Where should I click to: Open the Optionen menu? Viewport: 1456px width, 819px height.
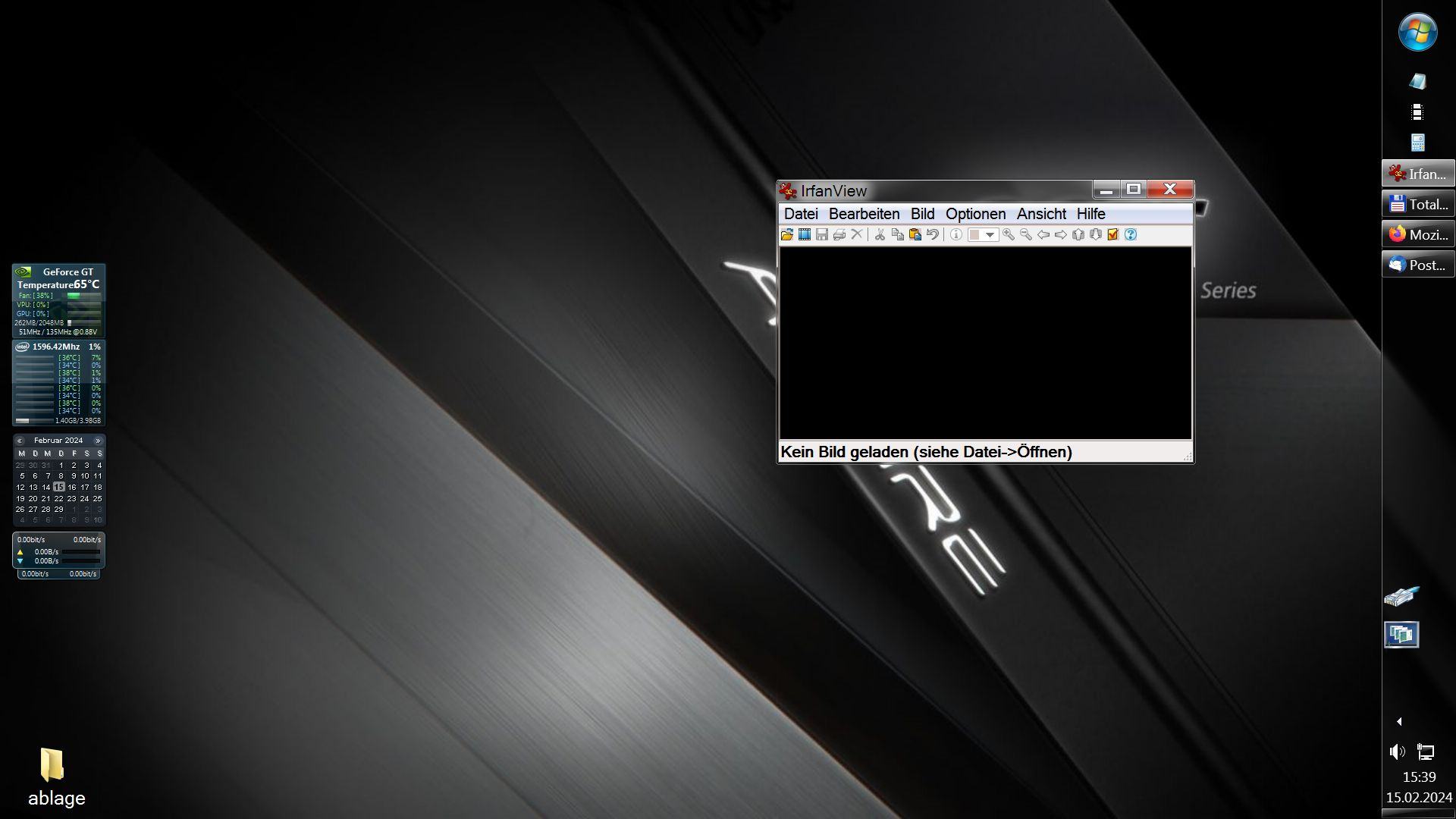click(x=975, y=214)
